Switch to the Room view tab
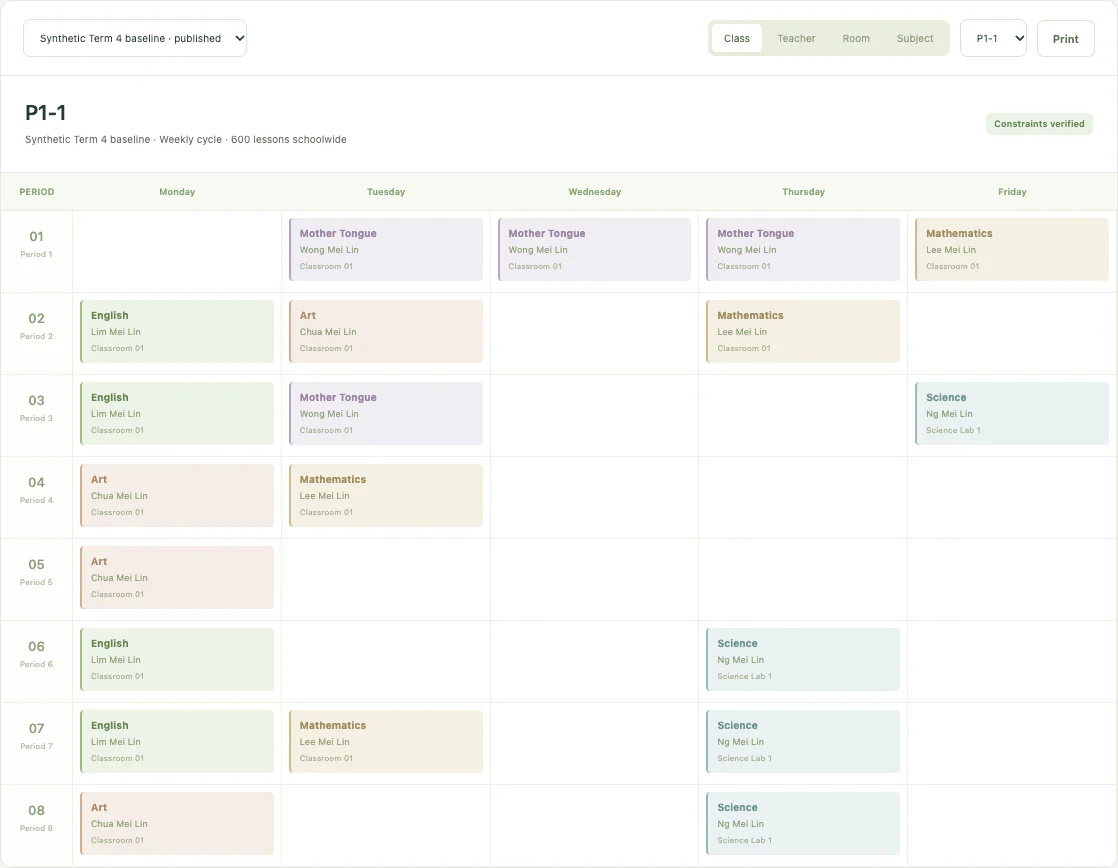 click(856, 39)
